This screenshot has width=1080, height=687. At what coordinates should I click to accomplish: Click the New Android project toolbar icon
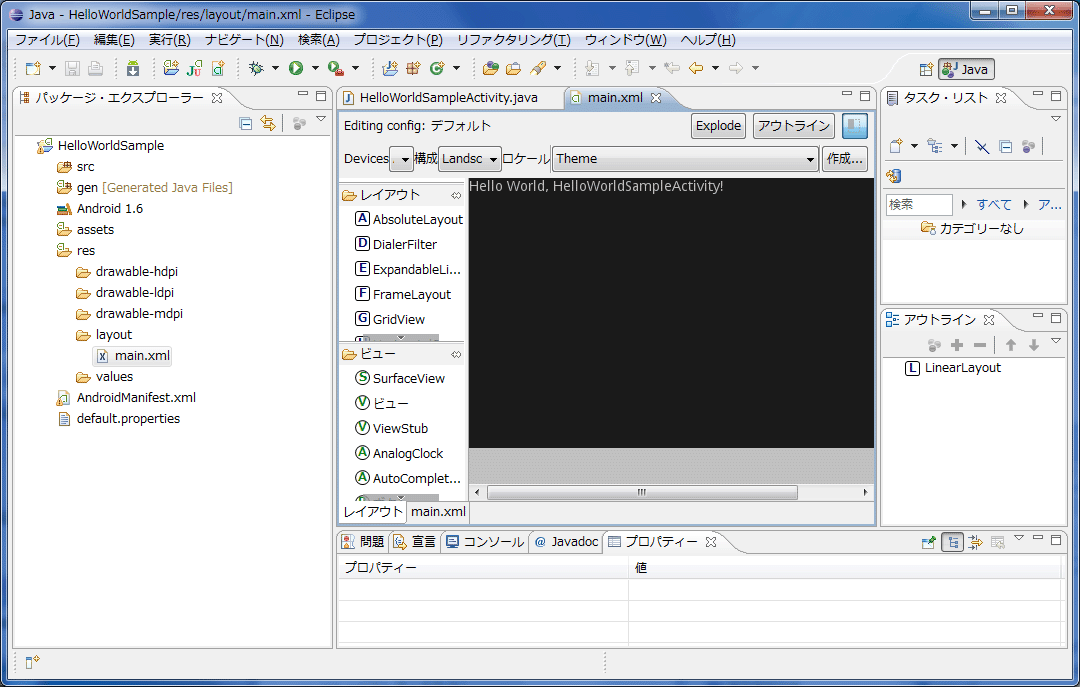pos(171,68)
